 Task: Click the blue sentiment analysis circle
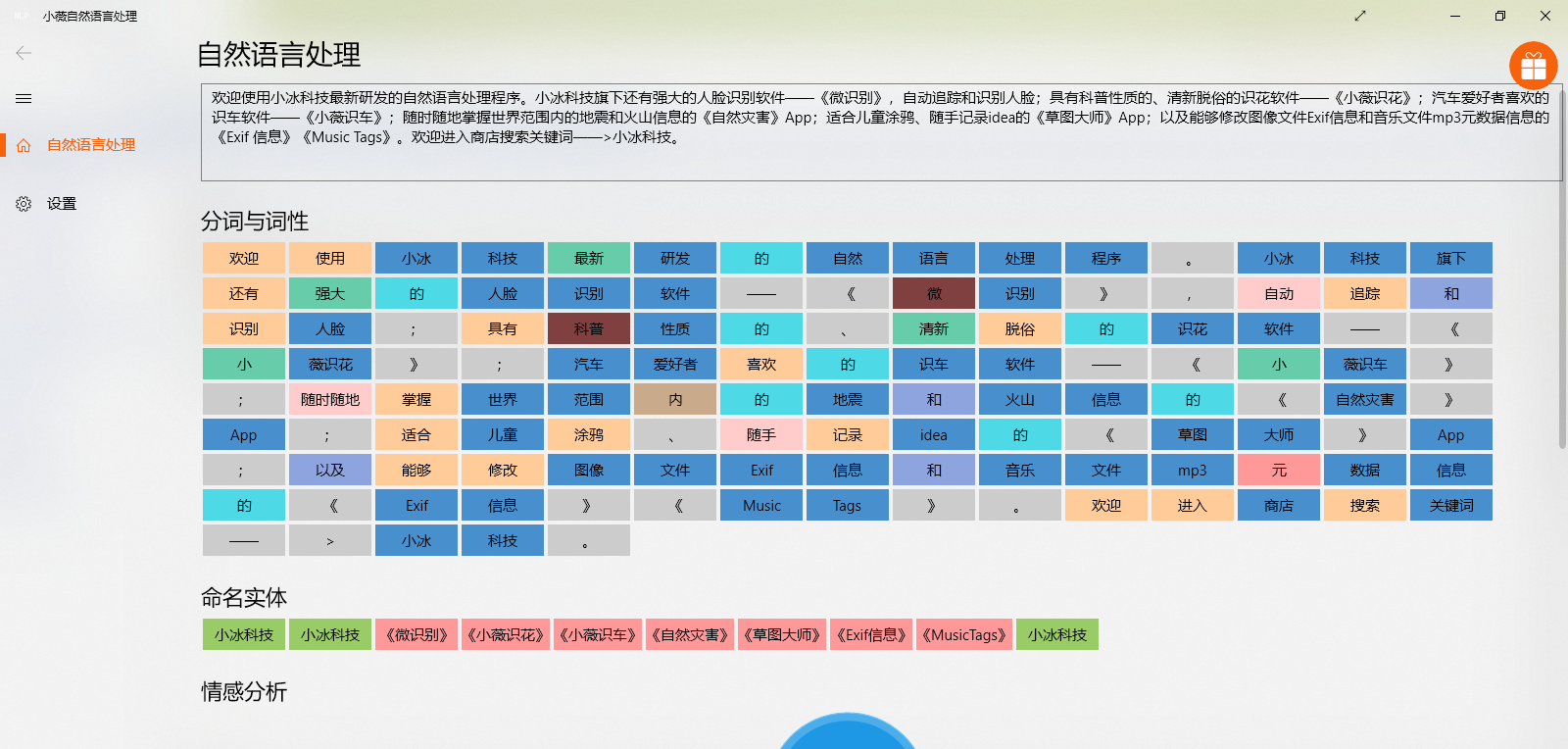tap(848, 731)
